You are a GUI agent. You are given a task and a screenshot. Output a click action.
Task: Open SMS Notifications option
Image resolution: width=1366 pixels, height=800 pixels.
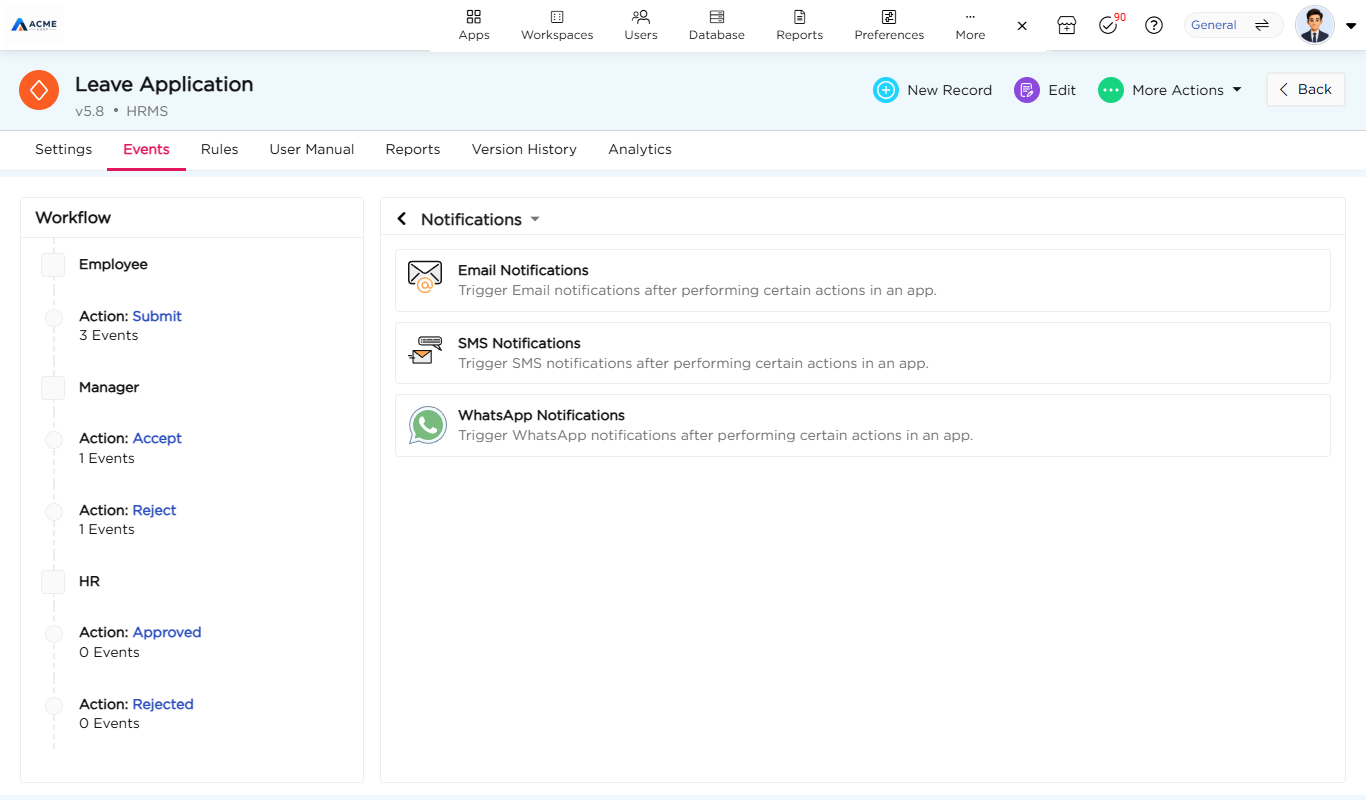click(x=863, y=353)
